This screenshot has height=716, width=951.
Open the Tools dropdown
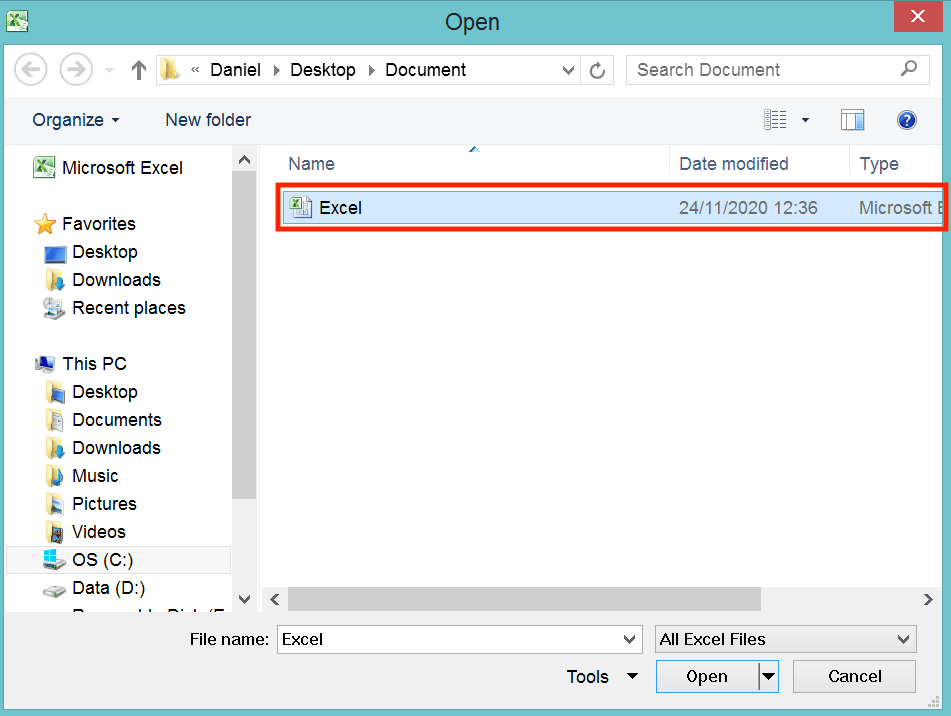tap(601, 676)
